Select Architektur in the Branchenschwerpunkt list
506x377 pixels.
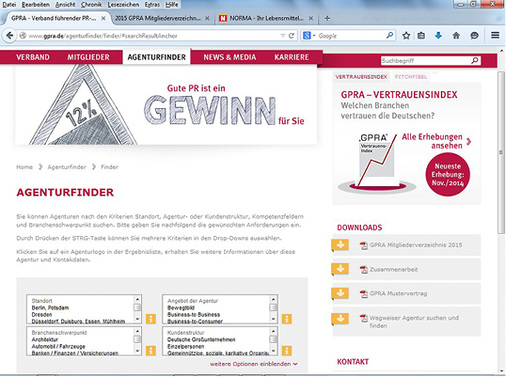45,340
